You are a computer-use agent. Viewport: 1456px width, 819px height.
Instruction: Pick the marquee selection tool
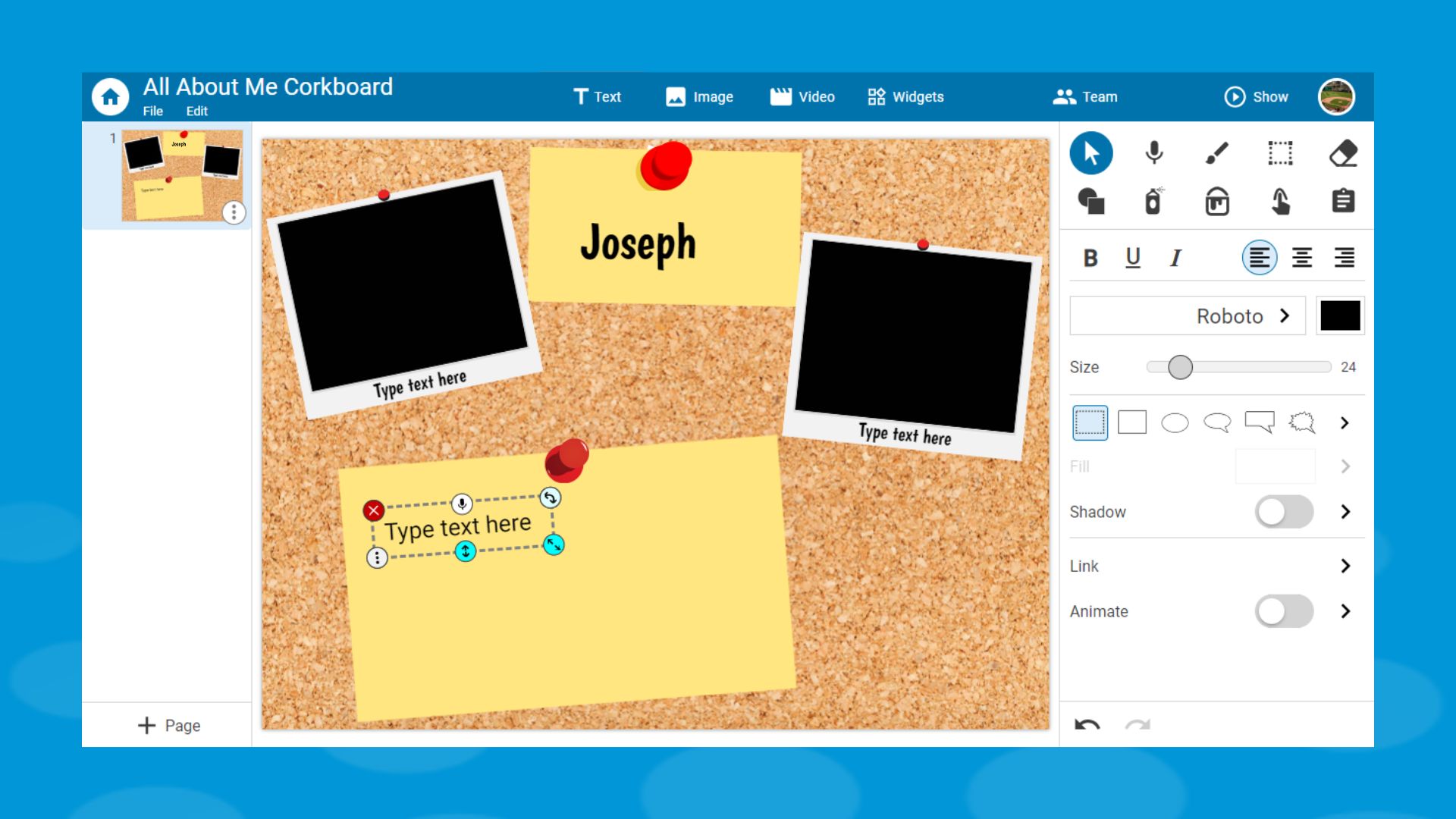(1280, 153)
